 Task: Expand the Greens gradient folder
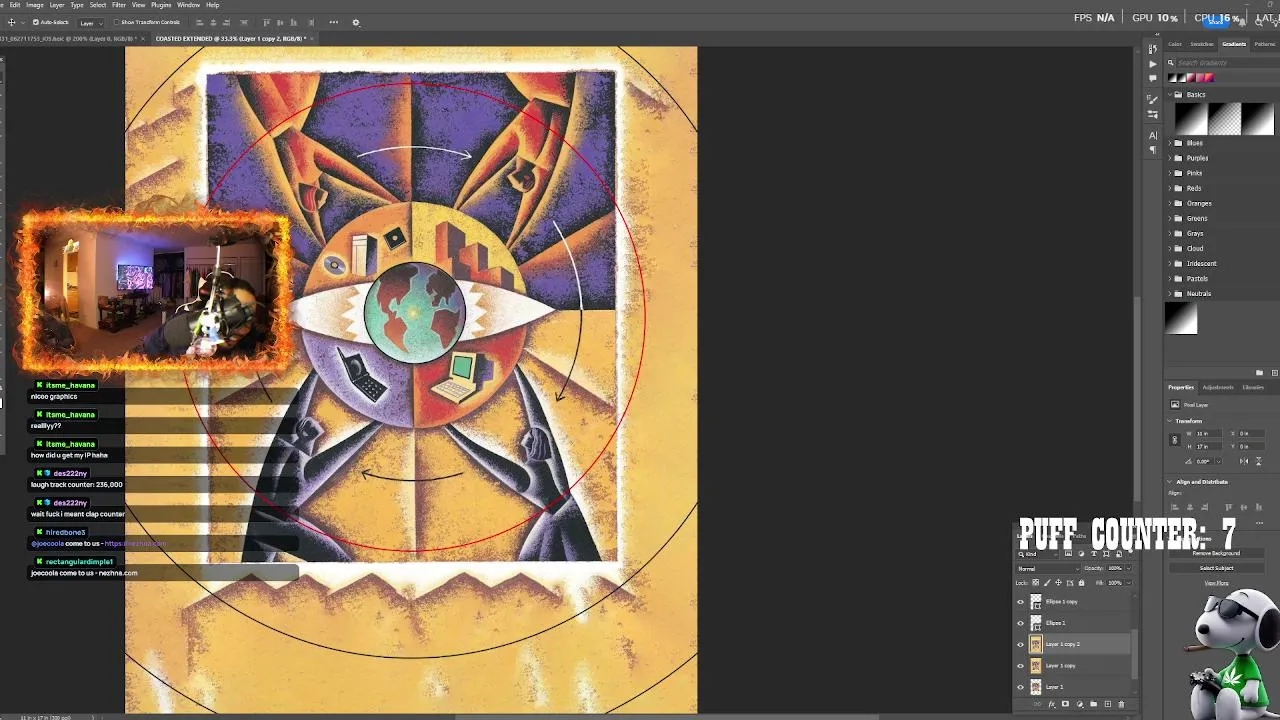point(1170,218)
